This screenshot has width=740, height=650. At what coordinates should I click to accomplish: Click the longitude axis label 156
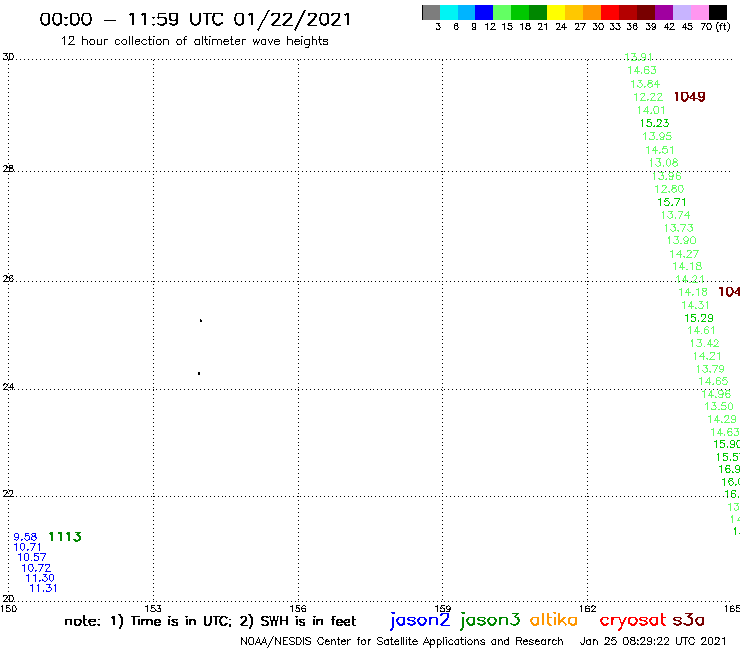point(298,609)
